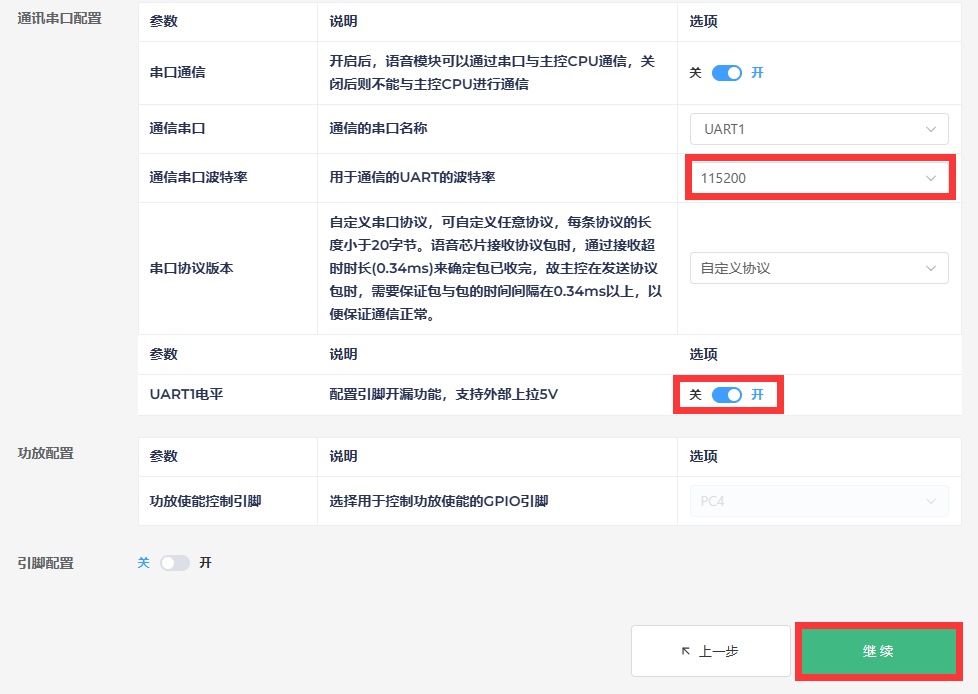Screen dimensions: 978x694
Task: Click the 开 label beside 引脚配置 switch
Action: pos(205,563)
